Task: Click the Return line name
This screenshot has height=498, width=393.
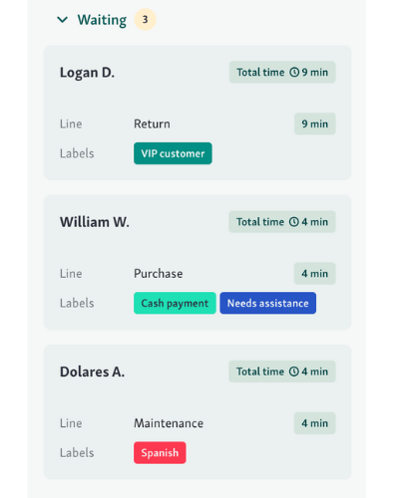Action: (x=152, y=124)
